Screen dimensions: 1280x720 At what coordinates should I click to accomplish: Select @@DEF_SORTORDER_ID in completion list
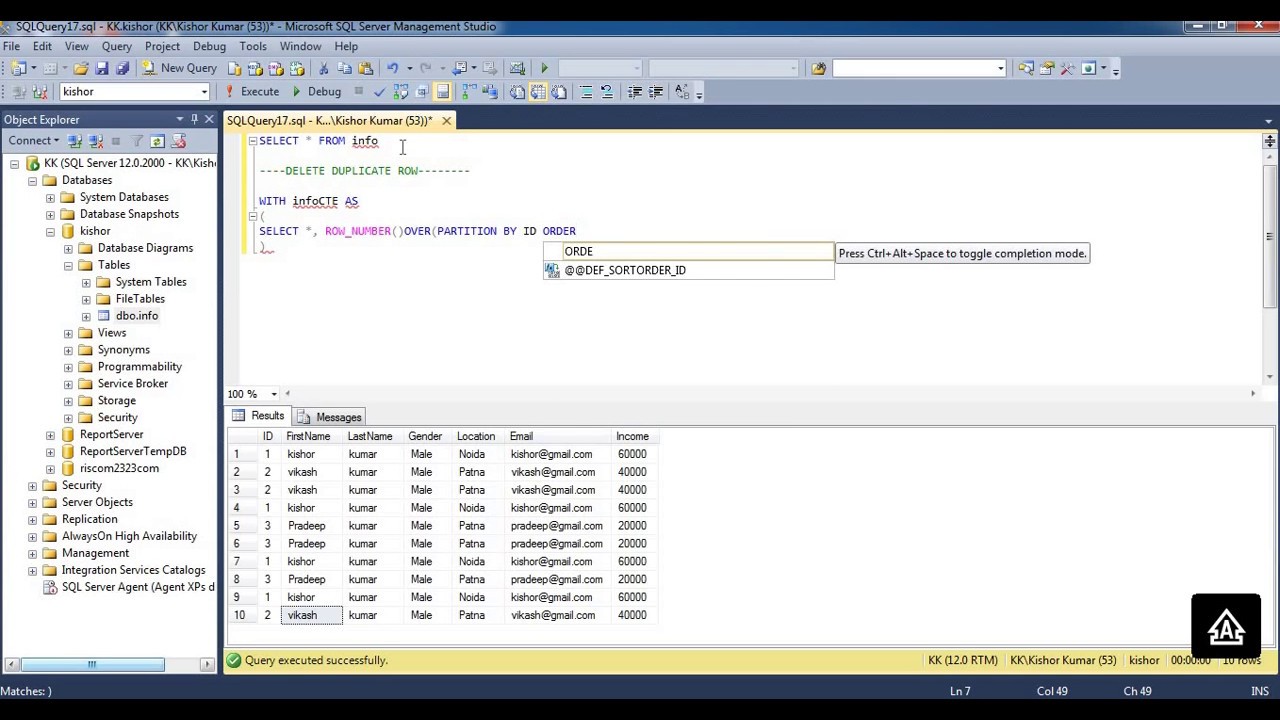(x=625, y=270)
